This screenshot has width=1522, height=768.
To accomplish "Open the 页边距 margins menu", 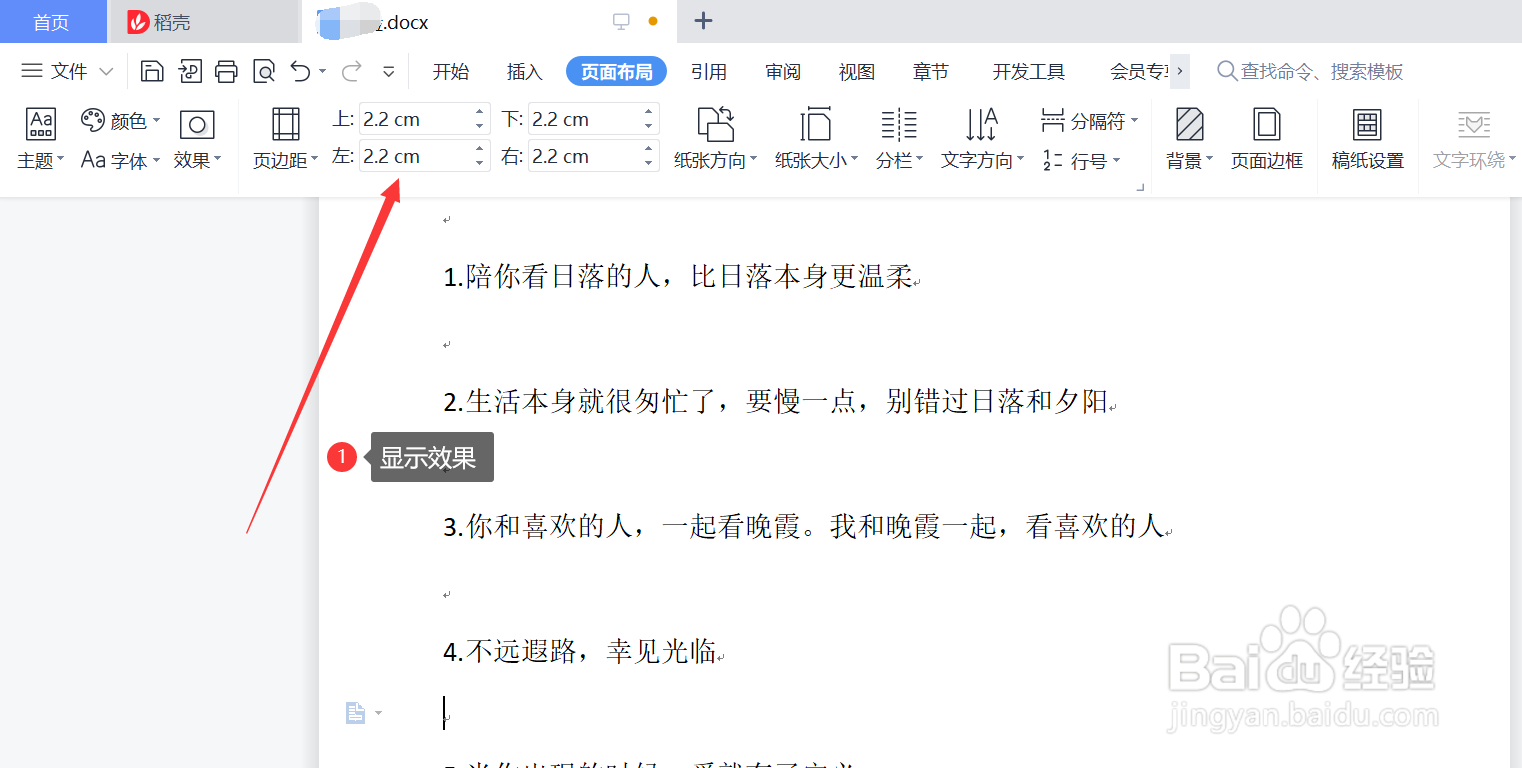I will tap(285, 139).
